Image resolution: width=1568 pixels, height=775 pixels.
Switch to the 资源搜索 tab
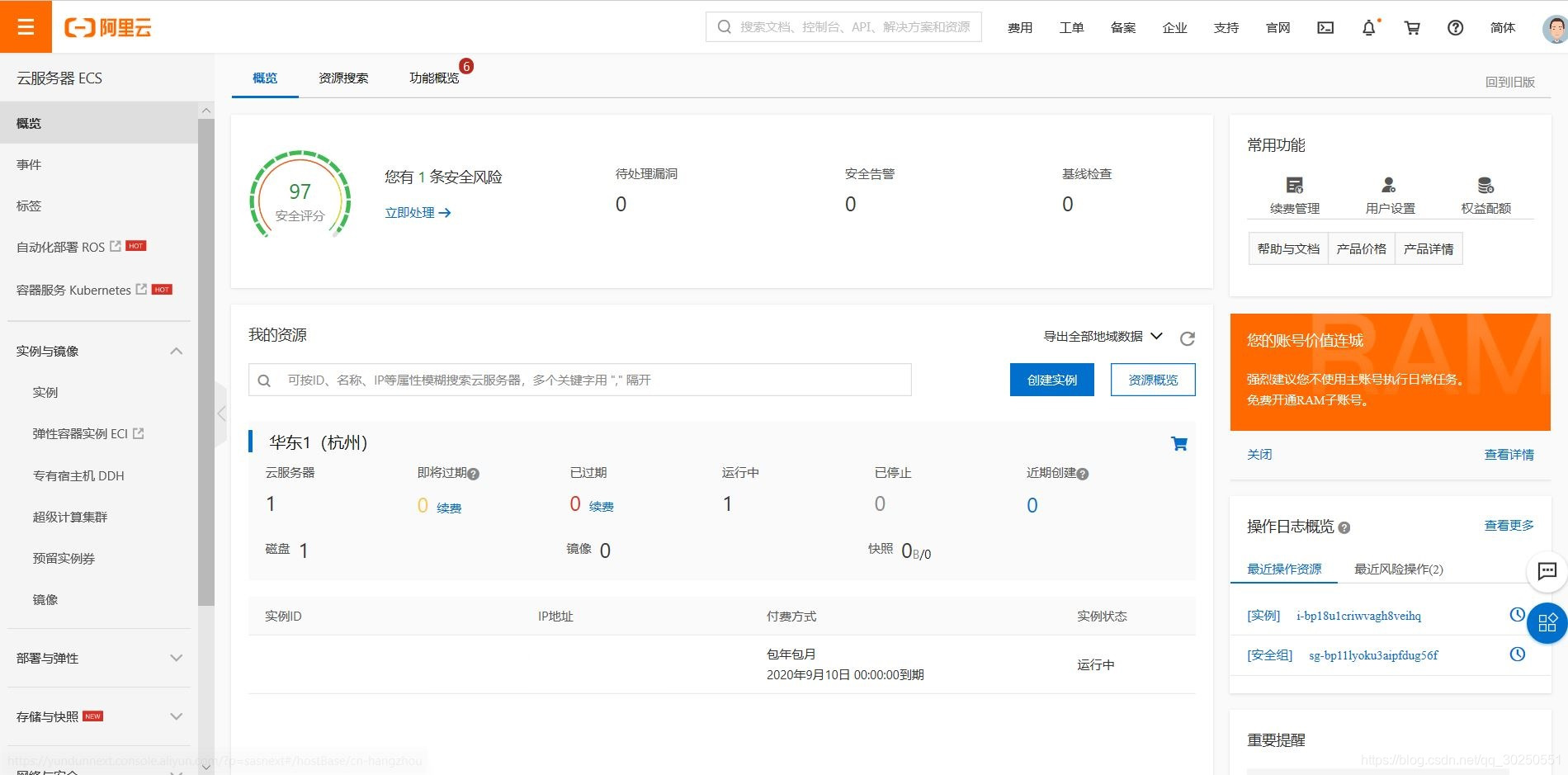pos(343,78)
